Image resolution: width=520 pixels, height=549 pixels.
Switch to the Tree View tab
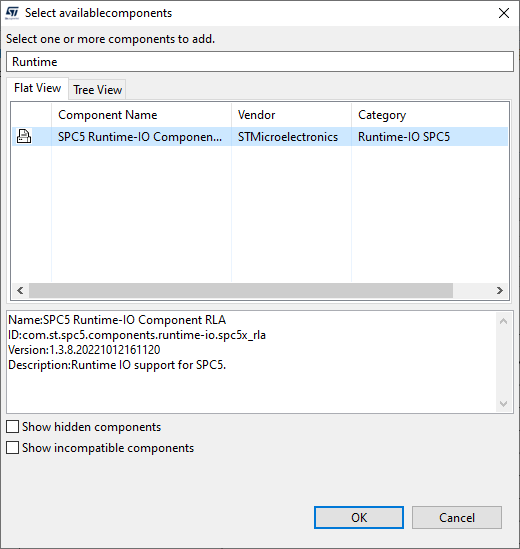[97, 90]
